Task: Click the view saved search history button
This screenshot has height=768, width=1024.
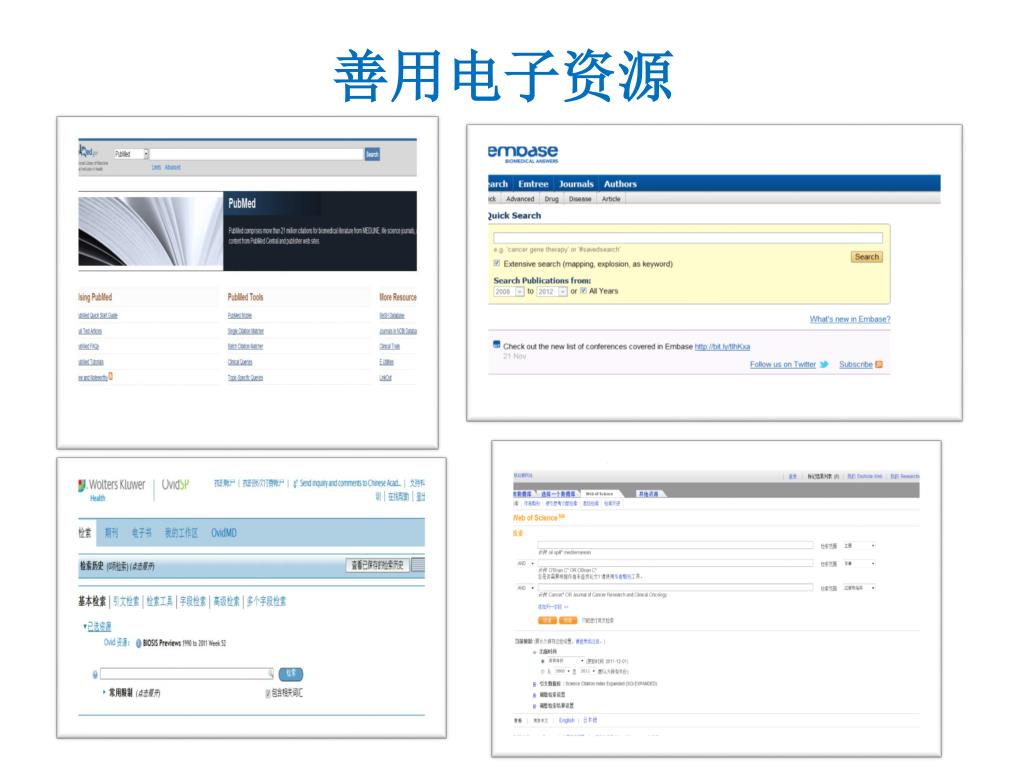Action: [377, 566]
